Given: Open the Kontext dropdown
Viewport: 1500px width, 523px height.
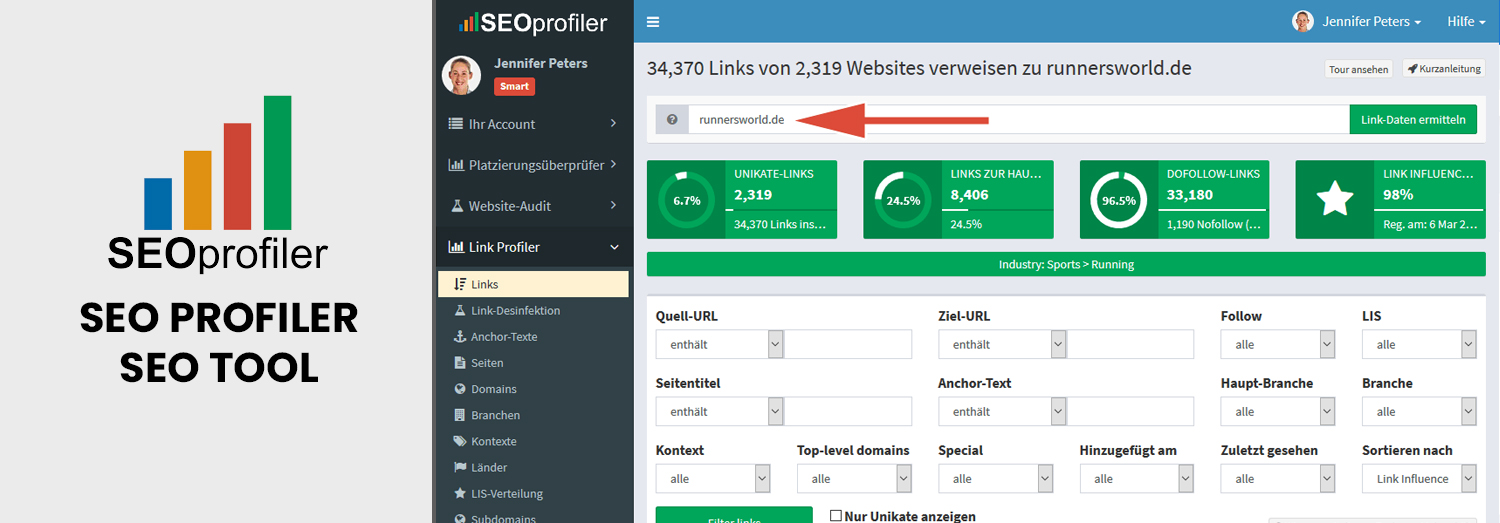Looking at the screenshot, I should click(712, 478).
